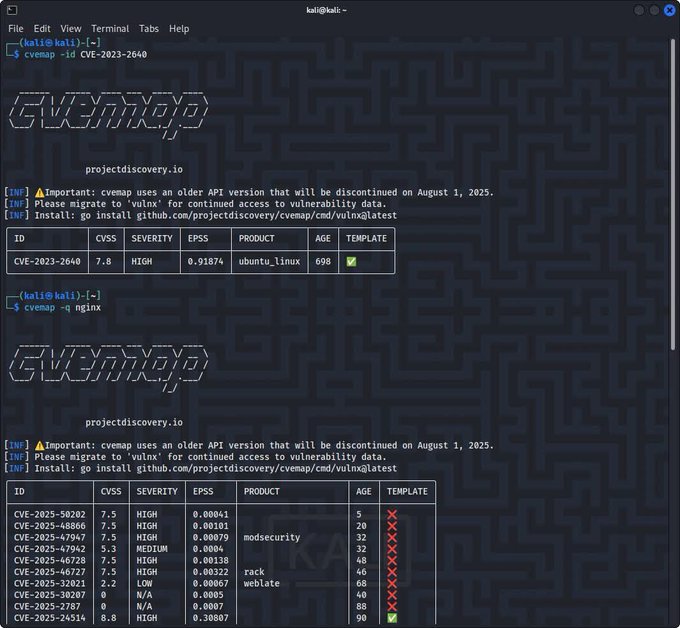
Task: Click the 'CVE-2025-24514' table entry
Action: (50, 618)
